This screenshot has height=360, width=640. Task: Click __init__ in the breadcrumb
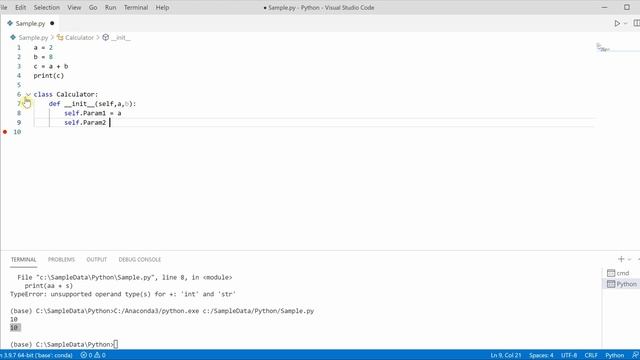tap(121, 38)
